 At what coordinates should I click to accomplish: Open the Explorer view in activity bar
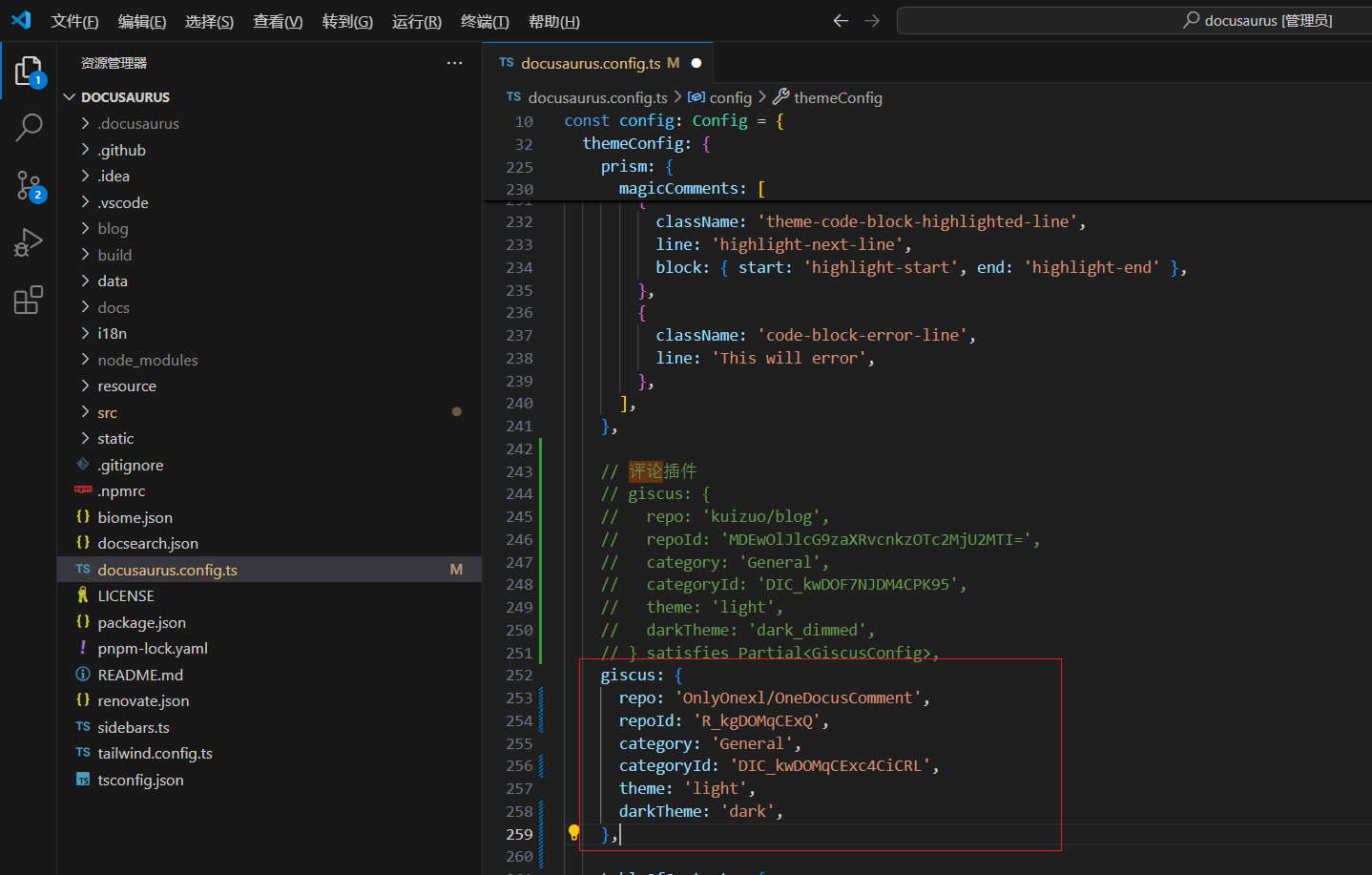tap(29, 70)
